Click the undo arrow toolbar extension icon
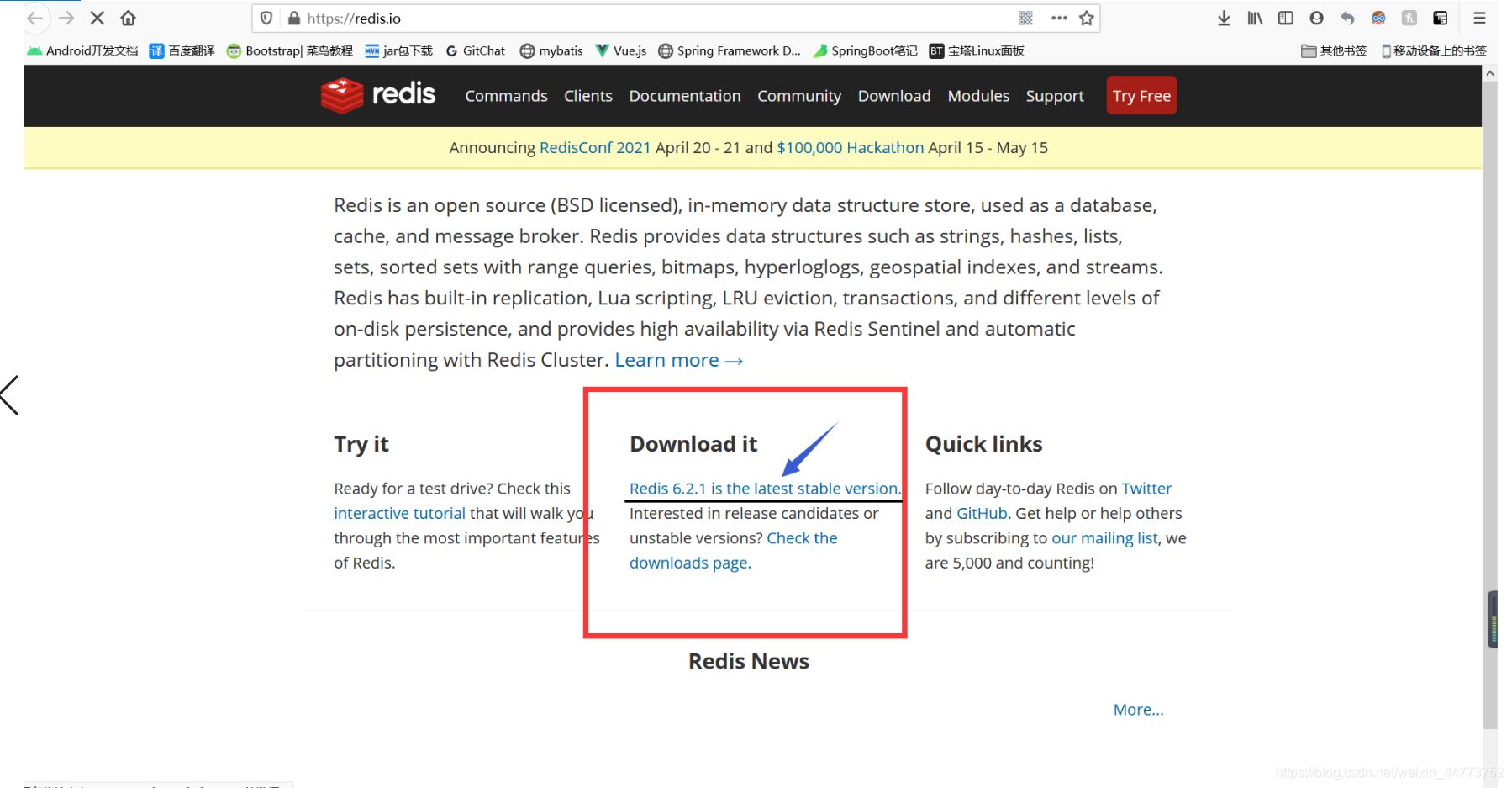Viewport: 1512px width, 788px height. click(x=1347, y=18)
